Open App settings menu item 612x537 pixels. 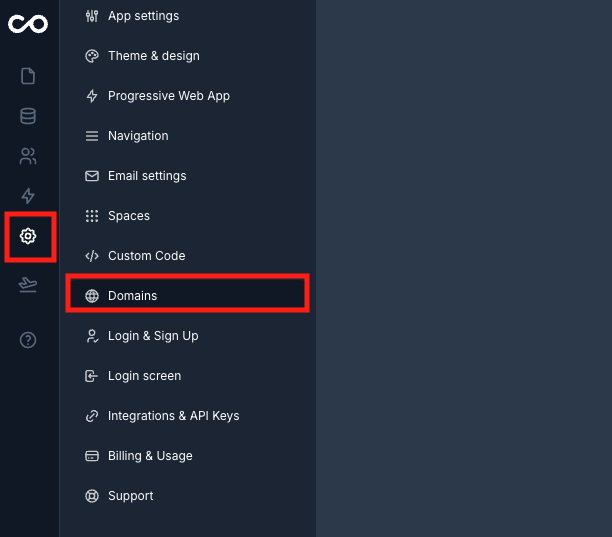[x=143, y=16]
